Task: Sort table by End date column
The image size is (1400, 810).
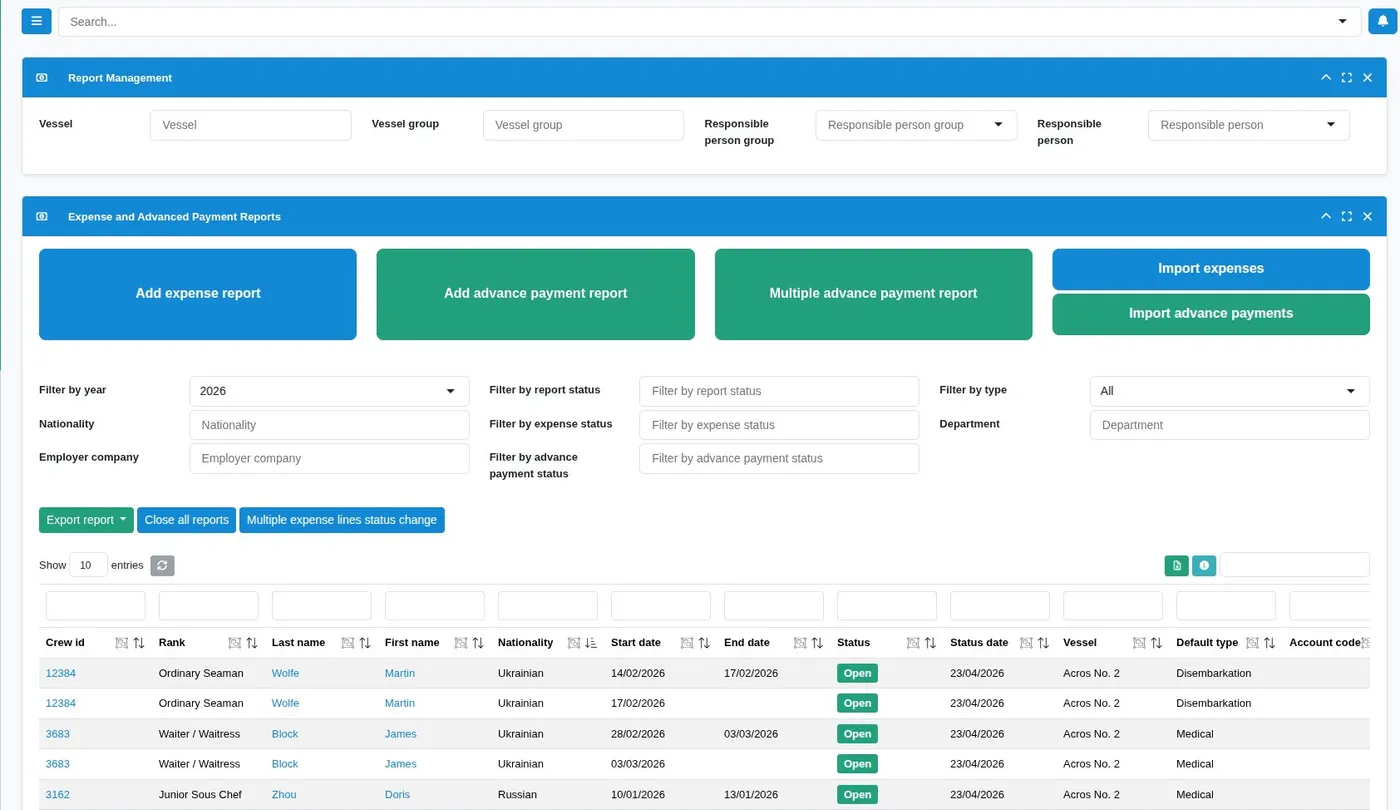Action: pyautogui.click(x=817, y=643)
